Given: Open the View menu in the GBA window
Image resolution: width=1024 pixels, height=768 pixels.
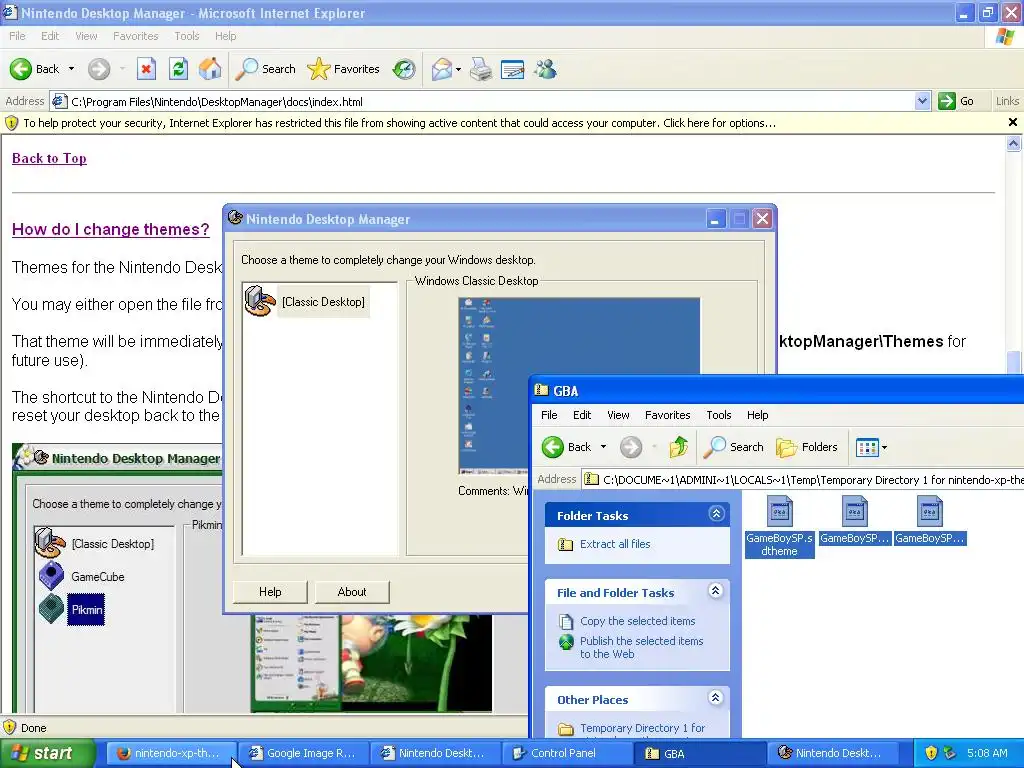Looking at the screenshot, I should [618, 415].
